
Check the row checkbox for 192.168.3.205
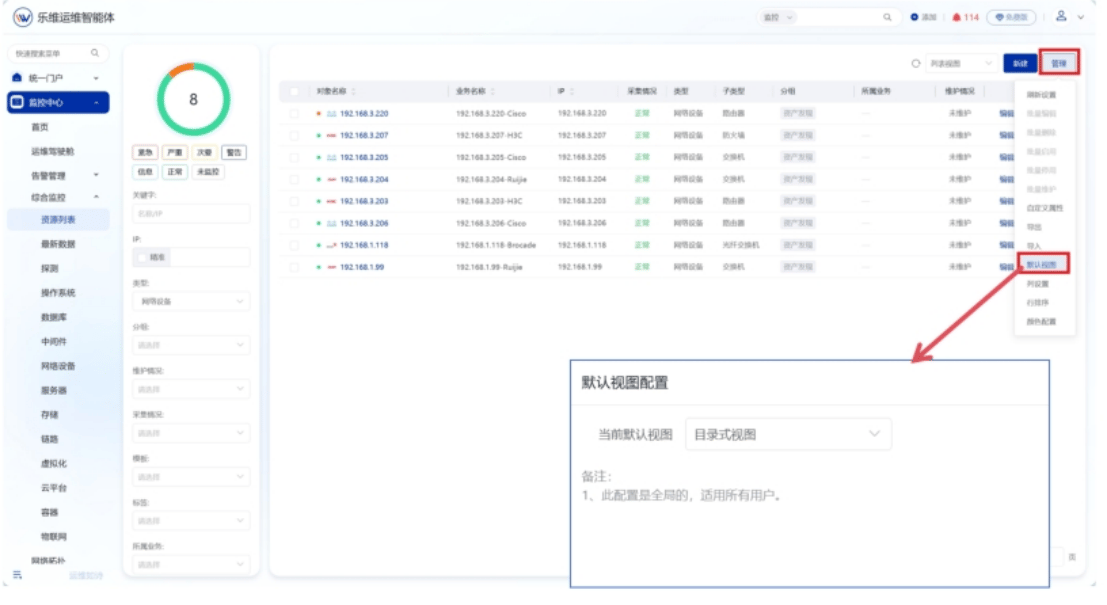[x=294, y=157]
